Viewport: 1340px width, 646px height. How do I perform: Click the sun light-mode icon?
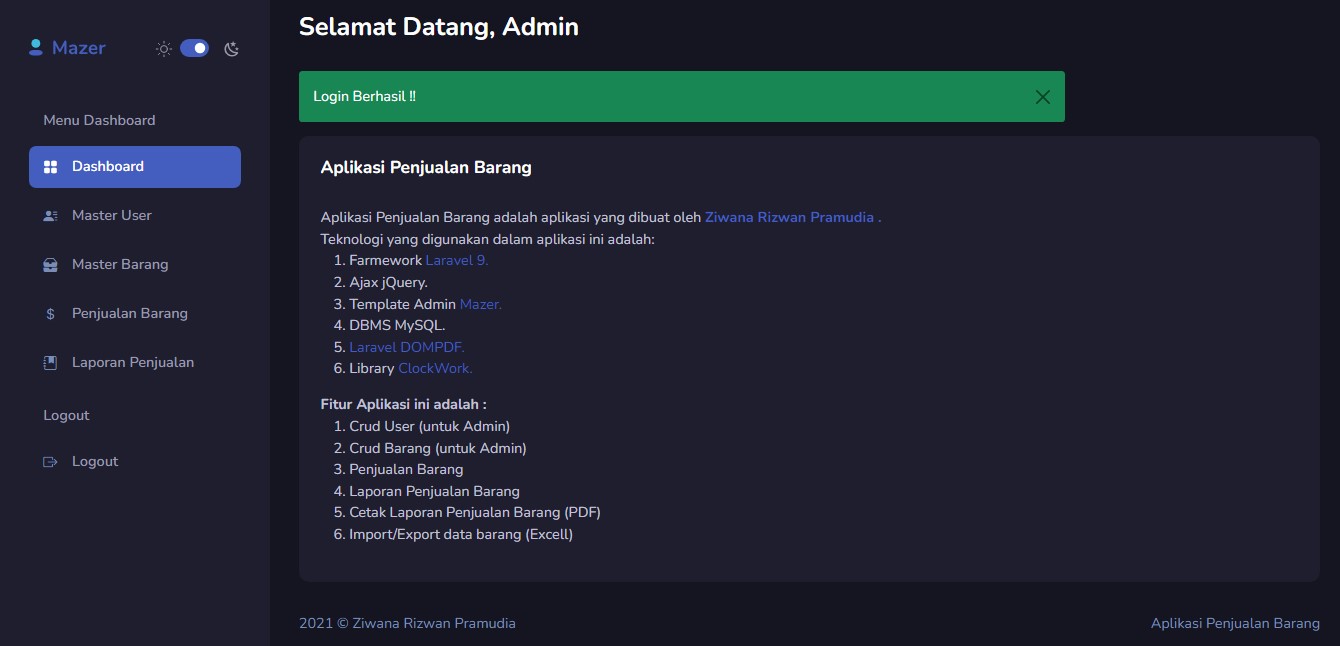pos(164,48)
